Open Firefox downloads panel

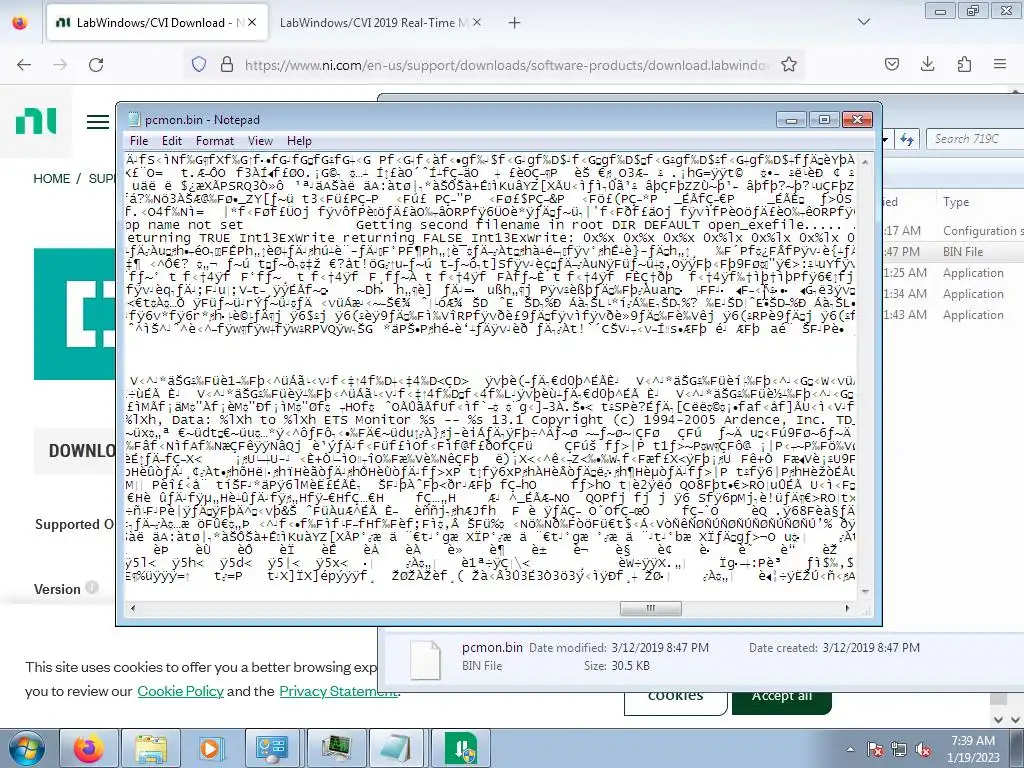[927, 65]
